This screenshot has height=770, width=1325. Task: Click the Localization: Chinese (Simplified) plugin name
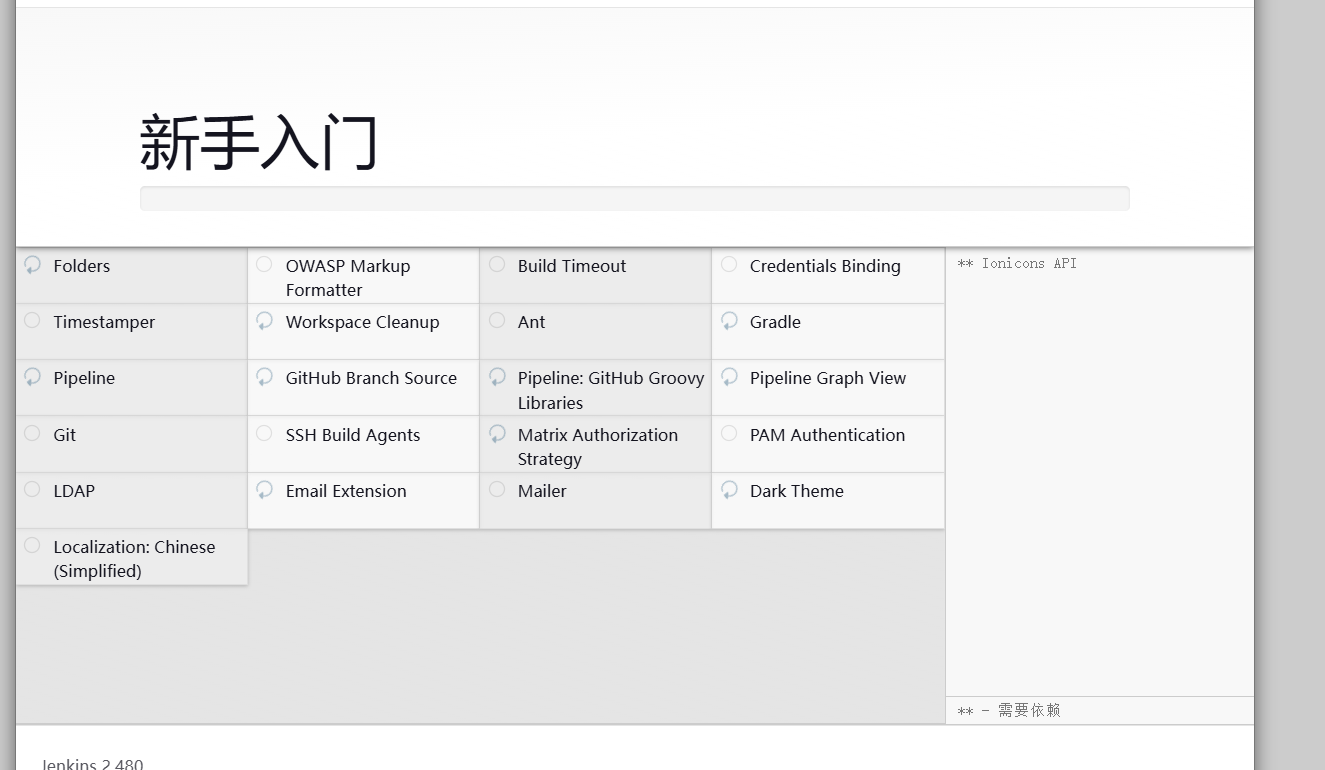click(134, 559)
